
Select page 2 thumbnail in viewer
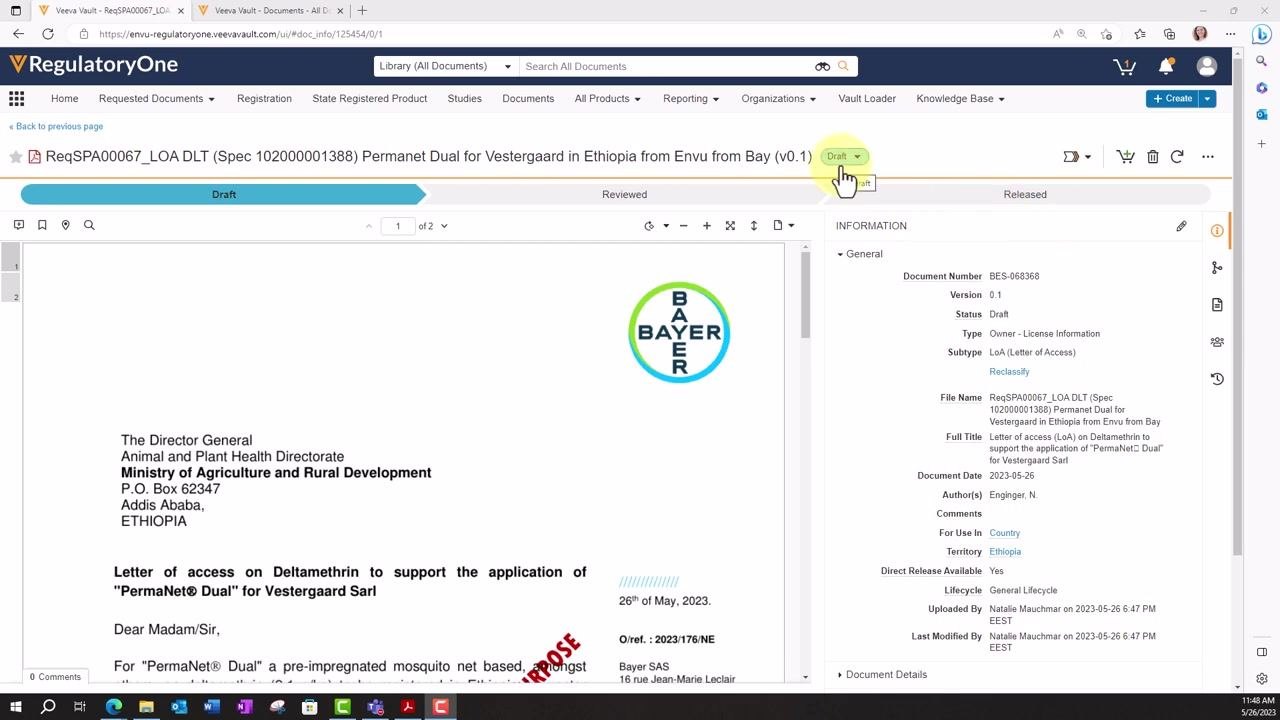click(x=10, y=288)
